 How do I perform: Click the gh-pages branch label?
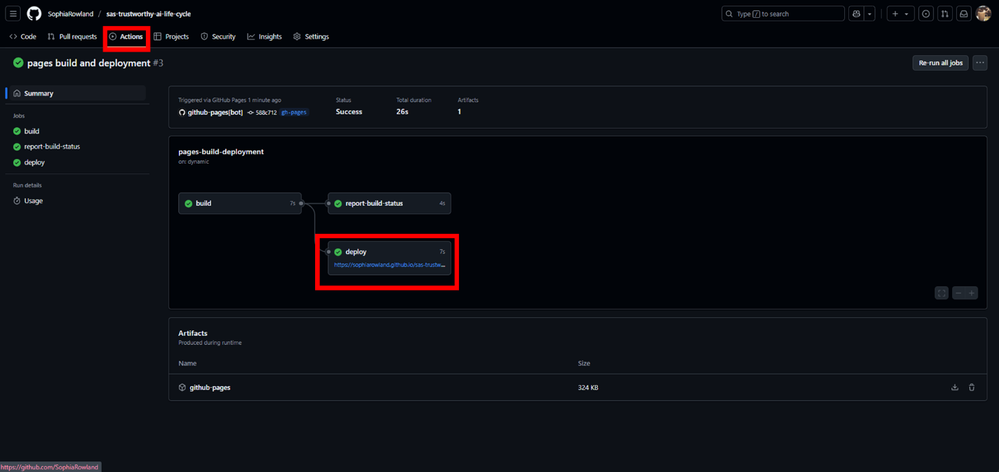(294, 112)
